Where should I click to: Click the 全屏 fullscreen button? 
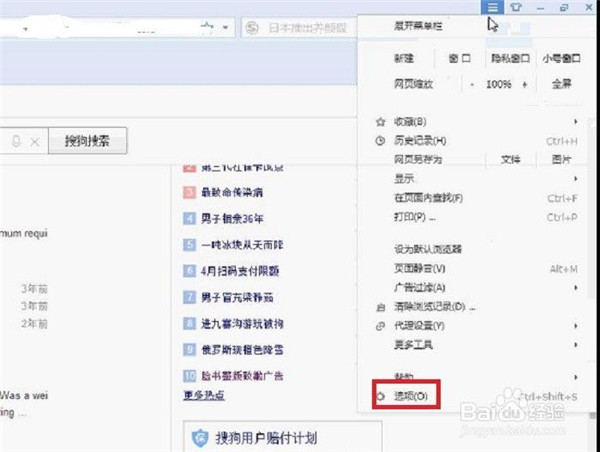pos(560,86)
